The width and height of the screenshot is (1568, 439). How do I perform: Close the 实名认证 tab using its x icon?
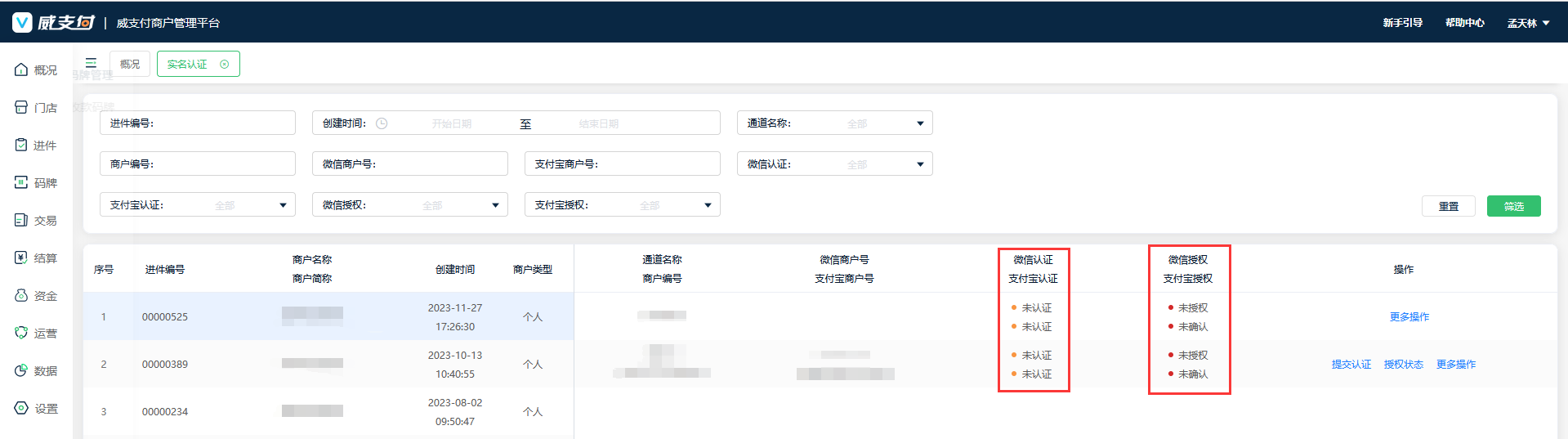[225, 64]
